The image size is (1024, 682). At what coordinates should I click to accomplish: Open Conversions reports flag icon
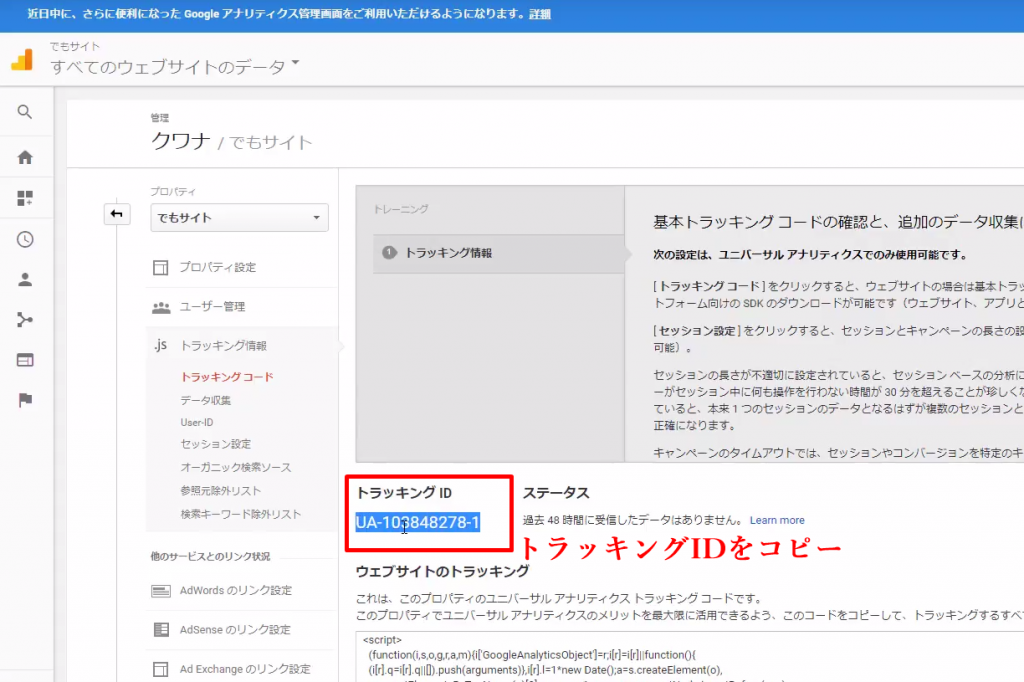[25, 400]
